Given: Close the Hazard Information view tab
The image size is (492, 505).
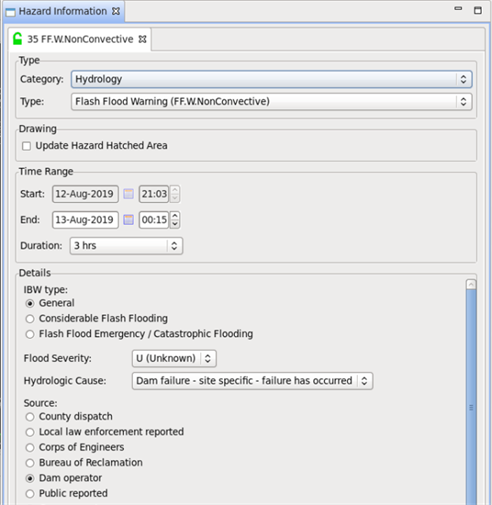Looking at the screenshot, I should tap(116, 11).
